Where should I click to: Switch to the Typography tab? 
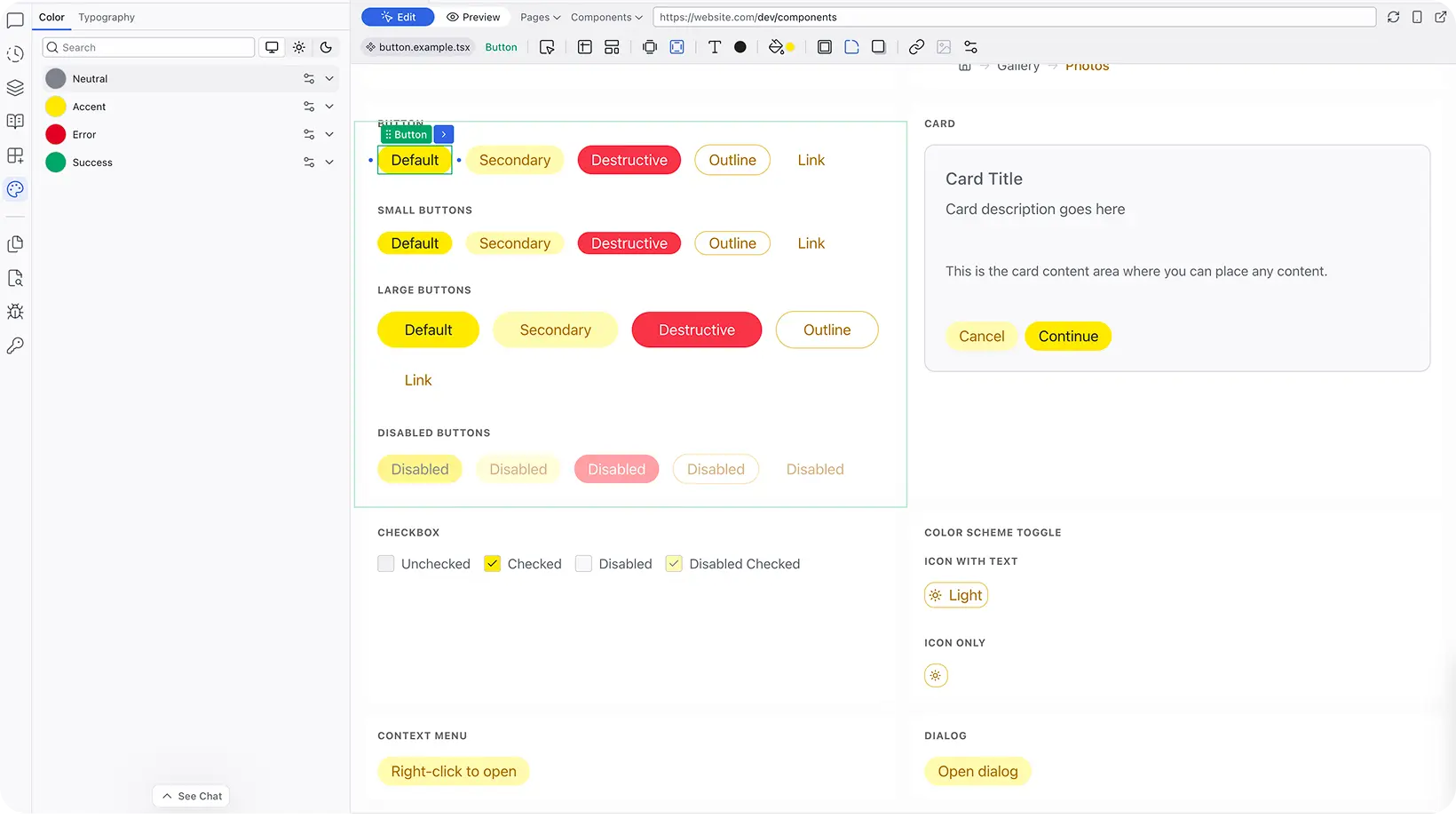point(107,17)
